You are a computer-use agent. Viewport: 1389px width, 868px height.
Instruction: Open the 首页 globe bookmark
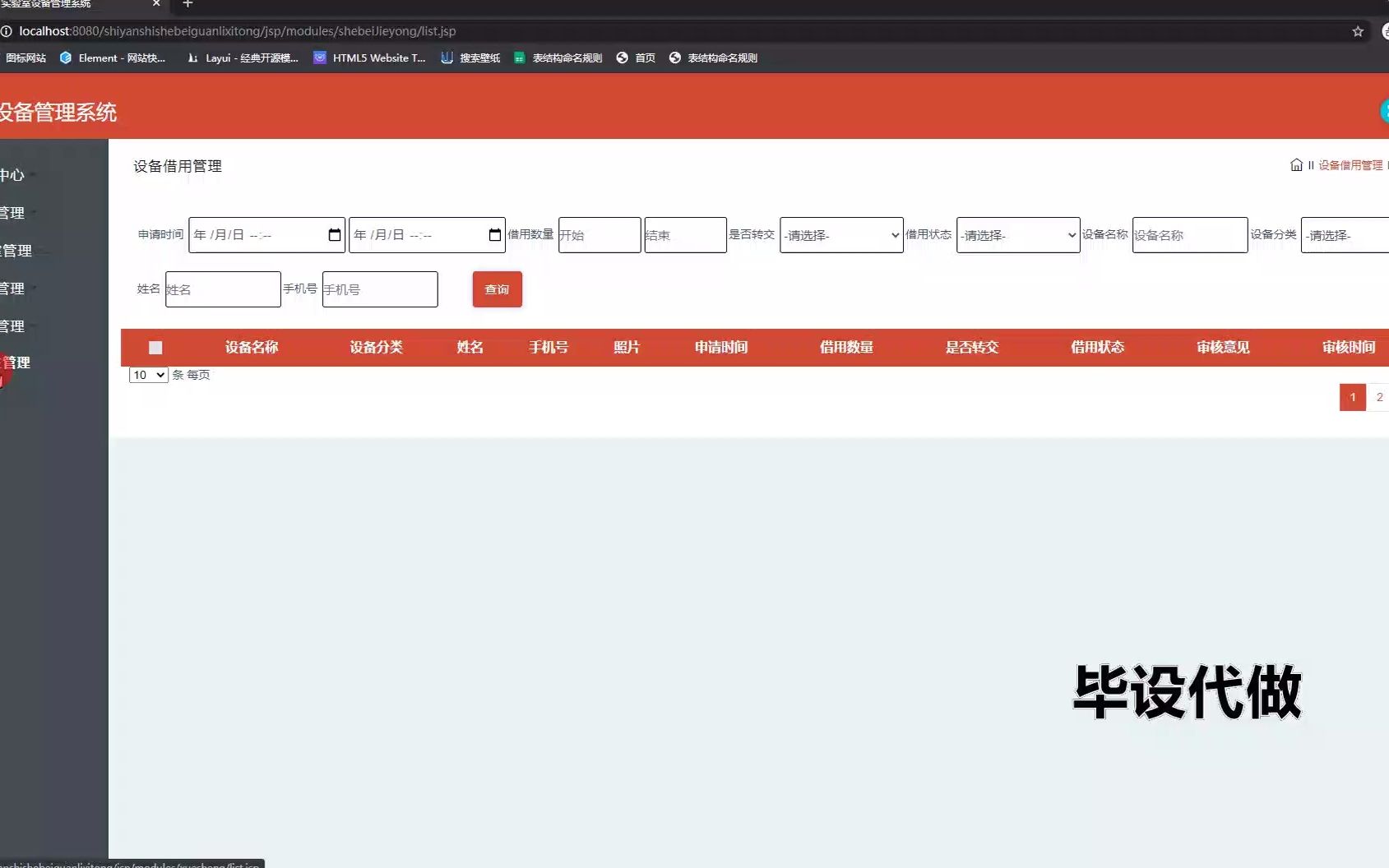[635, 58]
